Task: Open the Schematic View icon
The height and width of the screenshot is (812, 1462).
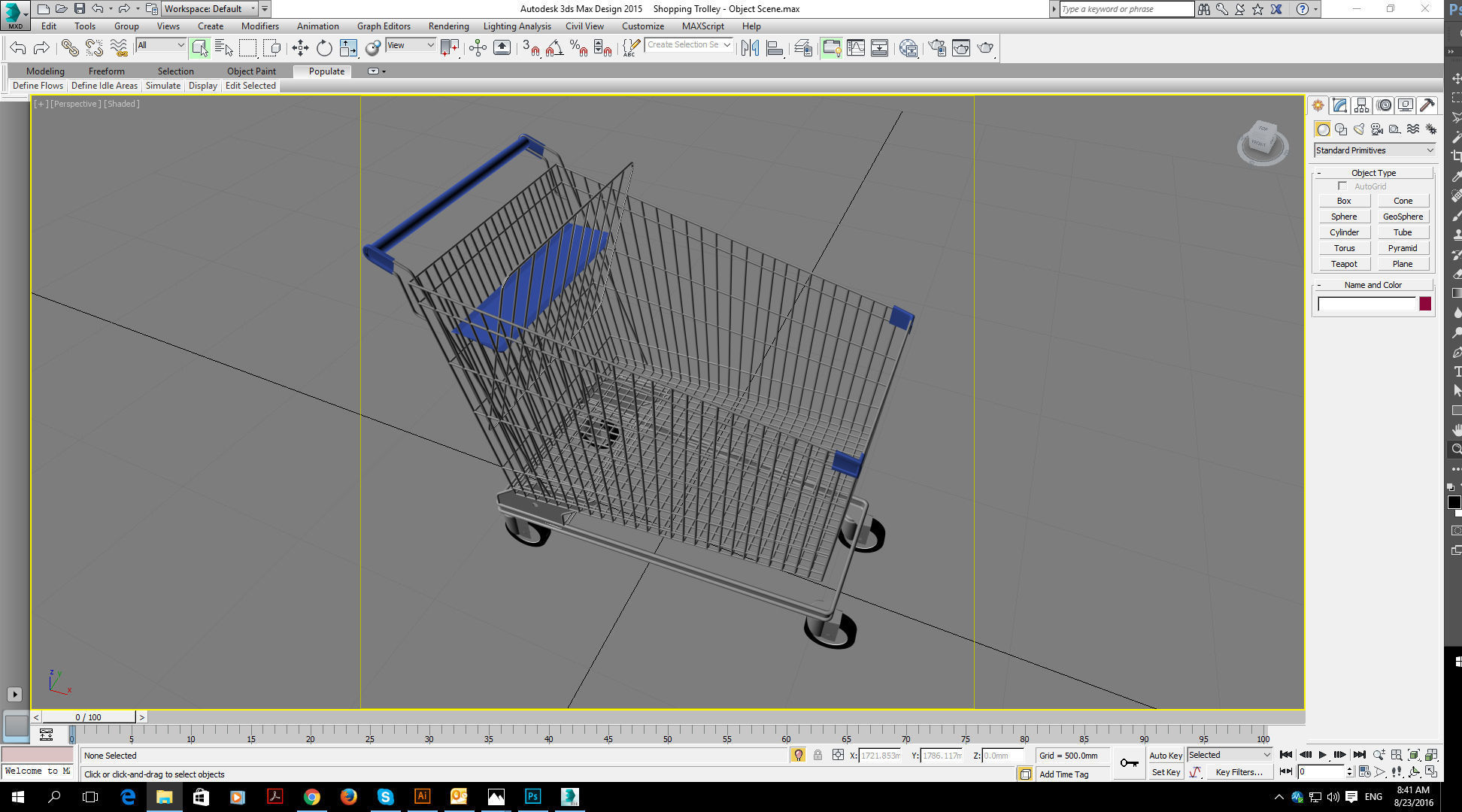Action: [879, 48]
